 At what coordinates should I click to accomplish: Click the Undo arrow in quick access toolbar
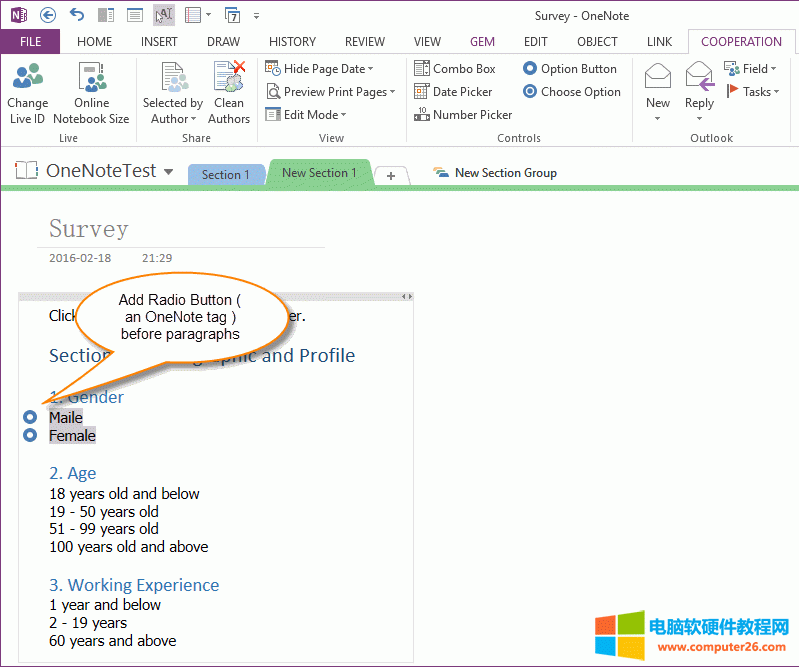point(77,15)
